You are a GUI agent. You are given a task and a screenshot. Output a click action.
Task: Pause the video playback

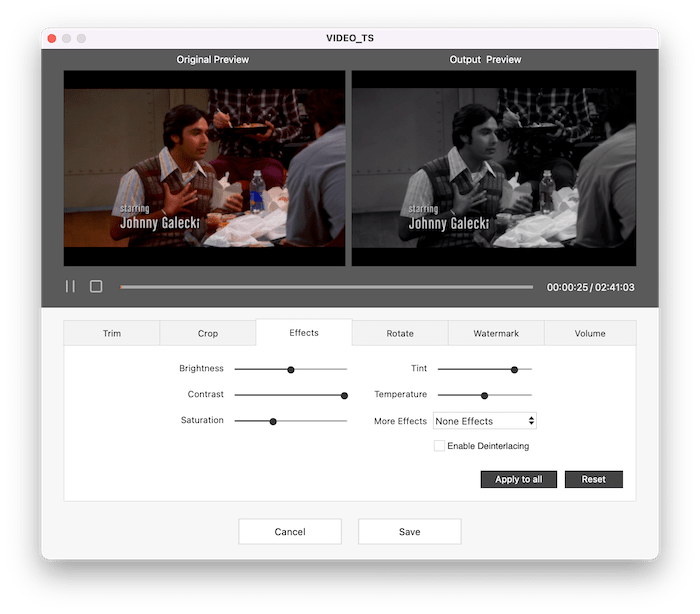point(70,286)
